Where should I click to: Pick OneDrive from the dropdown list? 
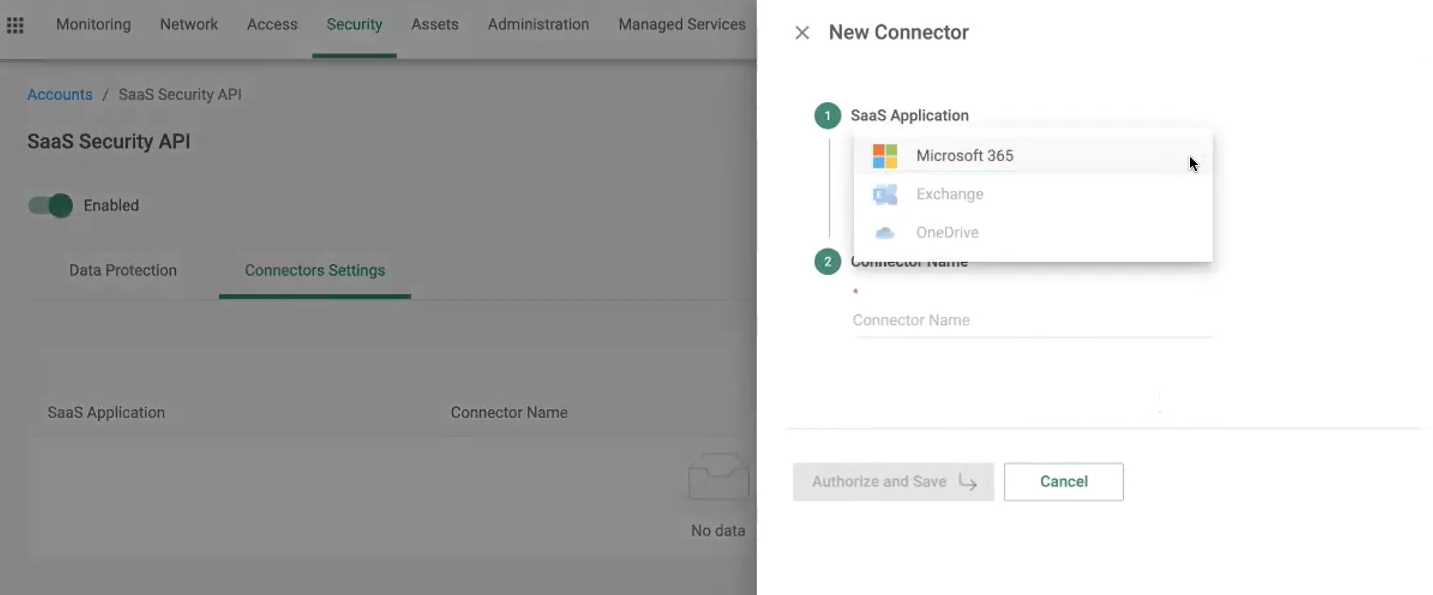(x=949, y=232)
